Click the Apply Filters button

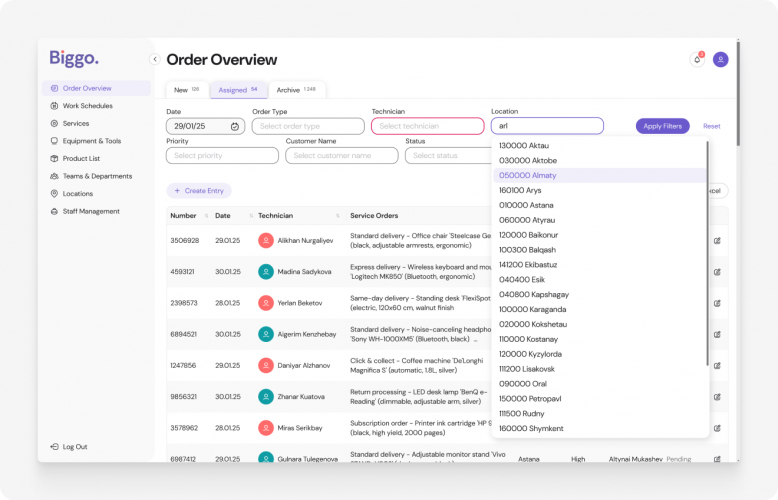[662, 126]
